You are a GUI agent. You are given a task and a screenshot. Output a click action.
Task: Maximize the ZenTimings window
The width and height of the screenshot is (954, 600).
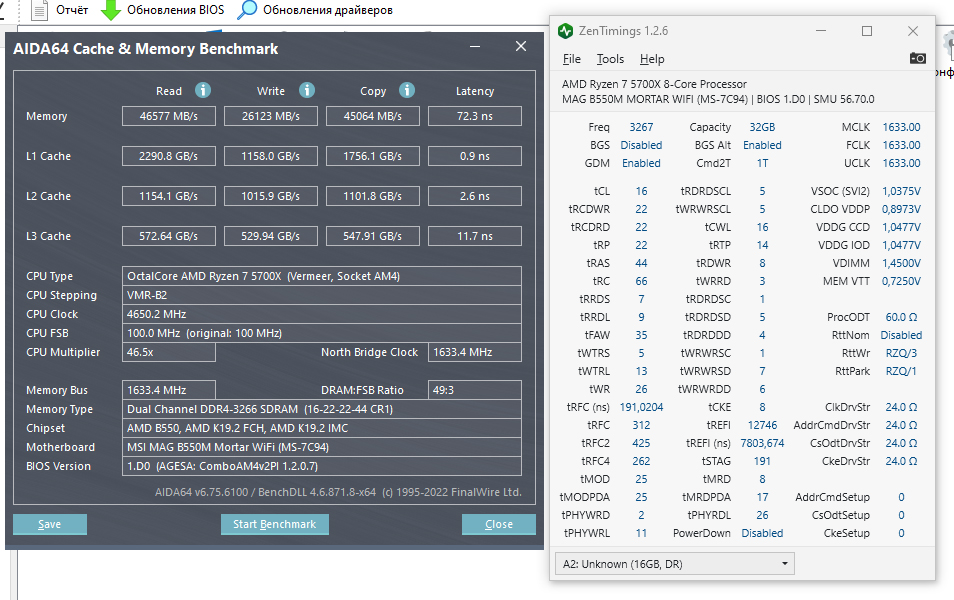[x=867, y=31]
